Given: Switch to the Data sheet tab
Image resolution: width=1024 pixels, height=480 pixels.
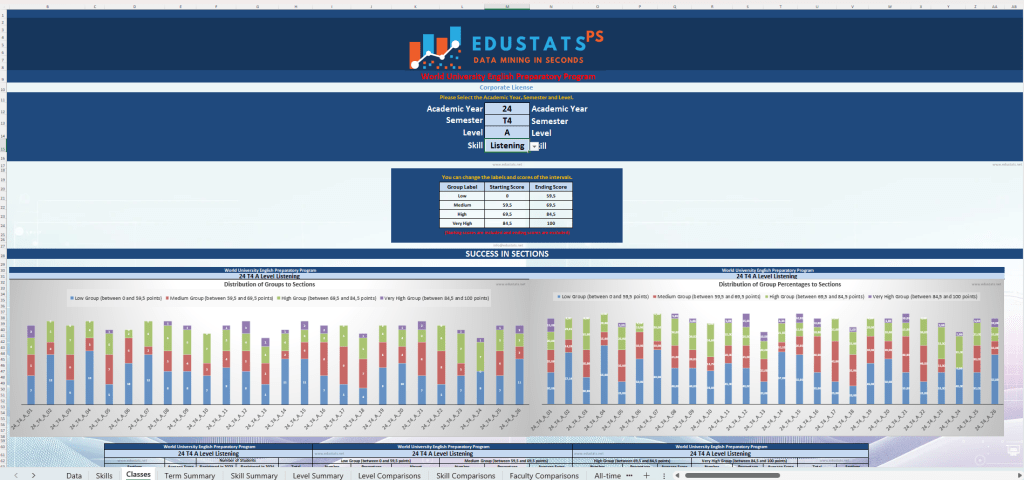Looking at the screenshot, I should (74, 476).
